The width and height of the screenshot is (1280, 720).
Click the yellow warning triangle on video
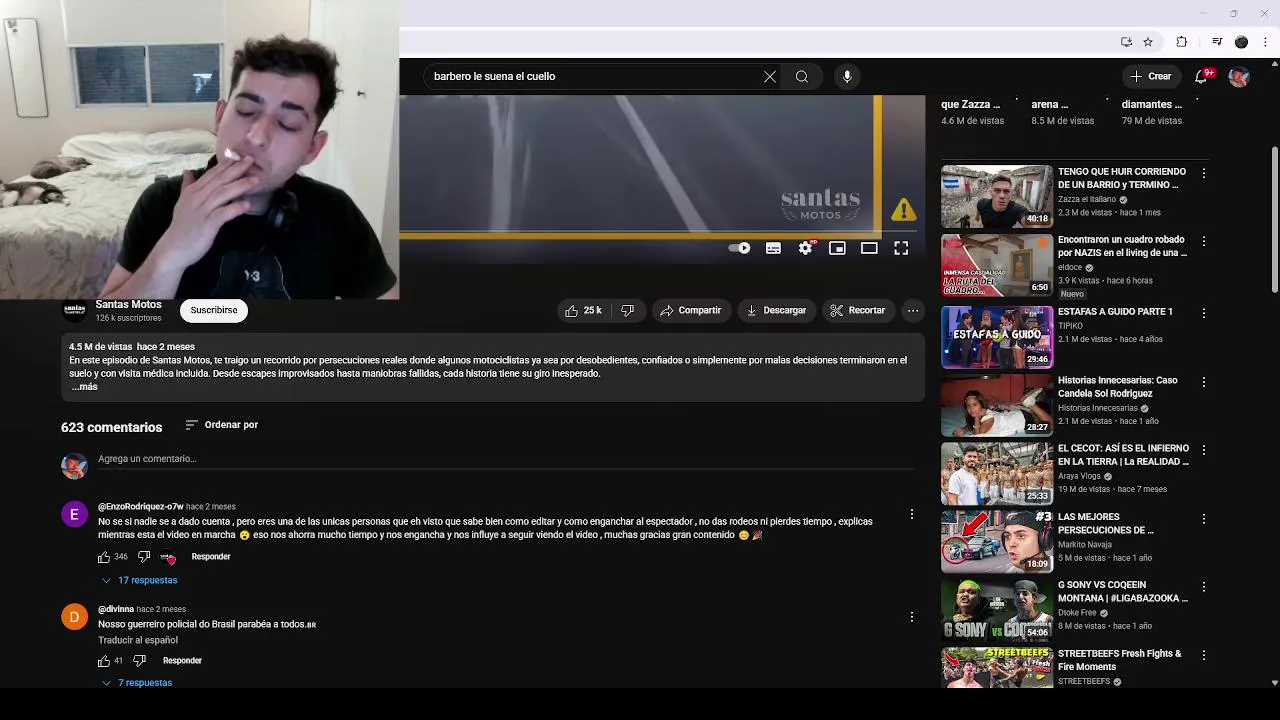pyautogui.click(x=904, y=209)
